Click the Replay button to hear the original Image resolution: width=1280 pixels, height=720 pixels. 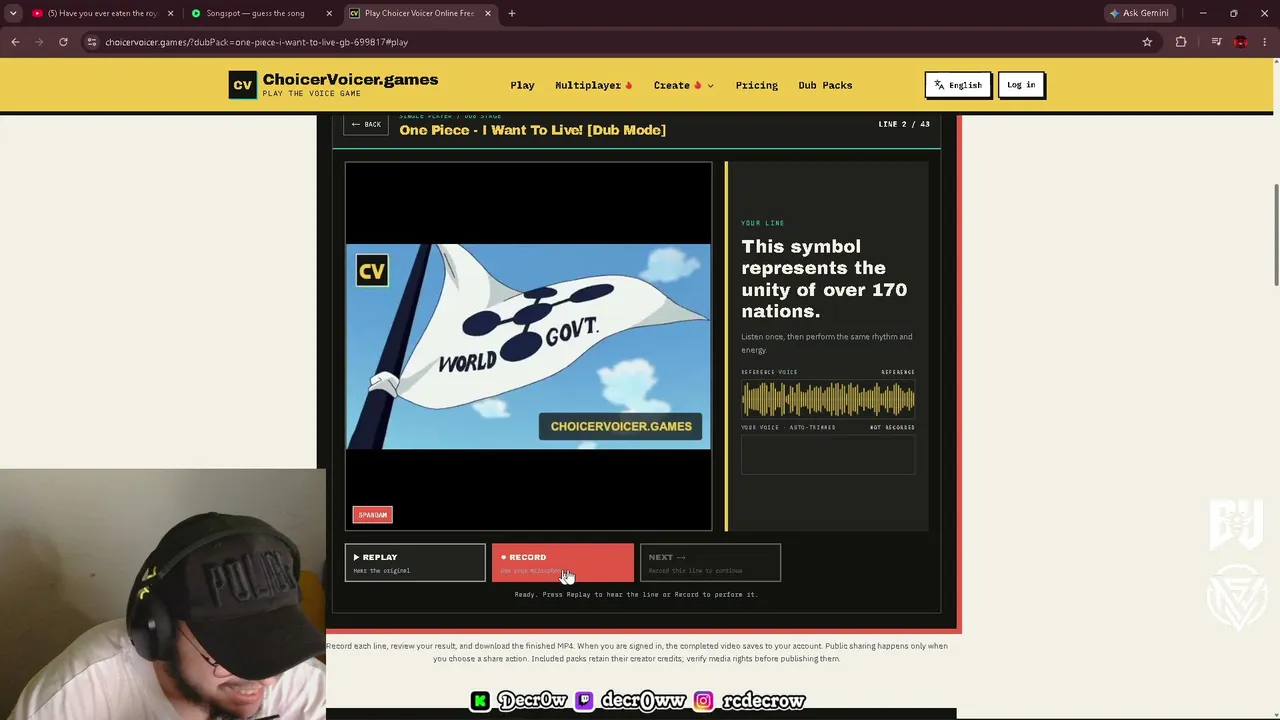pos(415,562)
